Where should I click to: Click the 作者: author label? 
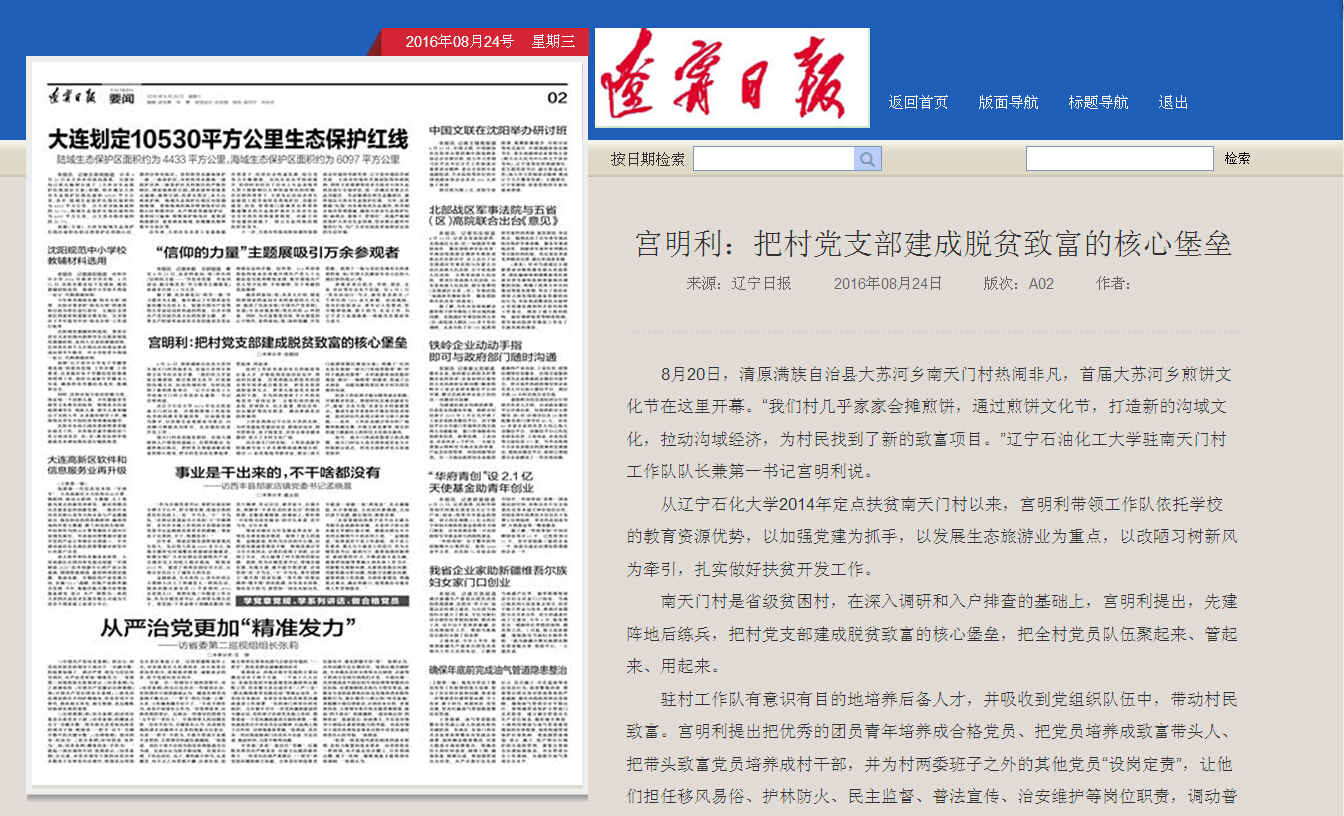click(1113, 283)
